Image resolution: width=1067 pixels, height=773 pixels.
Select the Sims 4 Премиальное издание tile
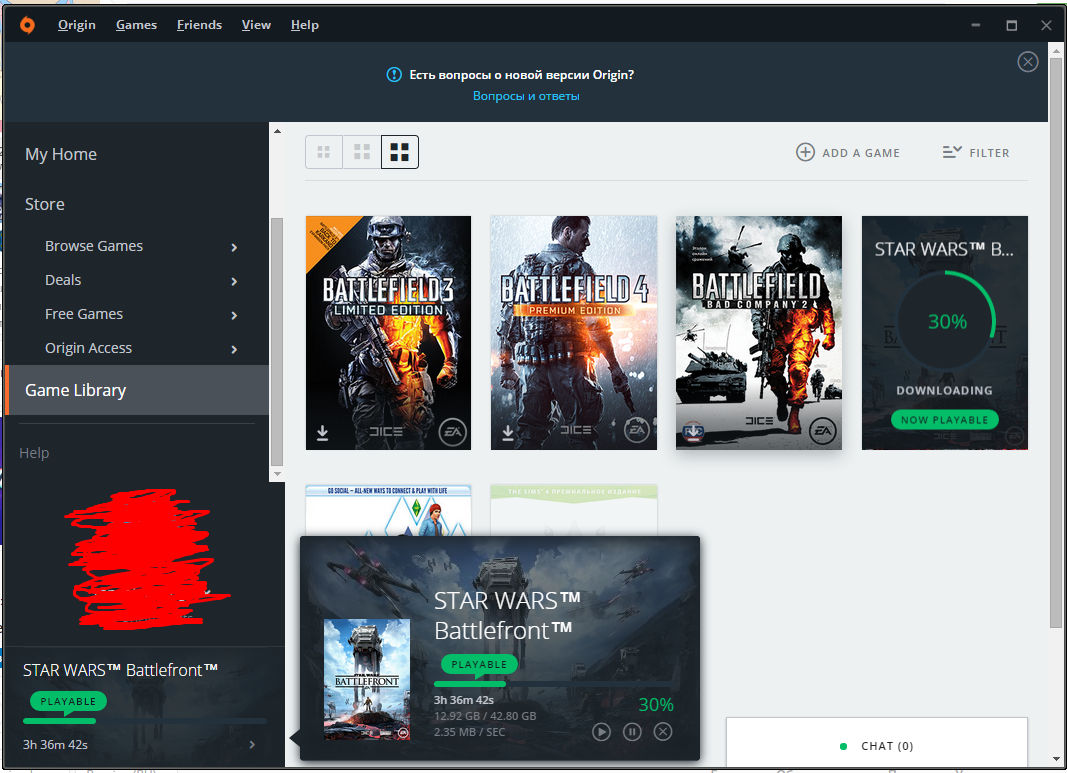tap(574, 510)
